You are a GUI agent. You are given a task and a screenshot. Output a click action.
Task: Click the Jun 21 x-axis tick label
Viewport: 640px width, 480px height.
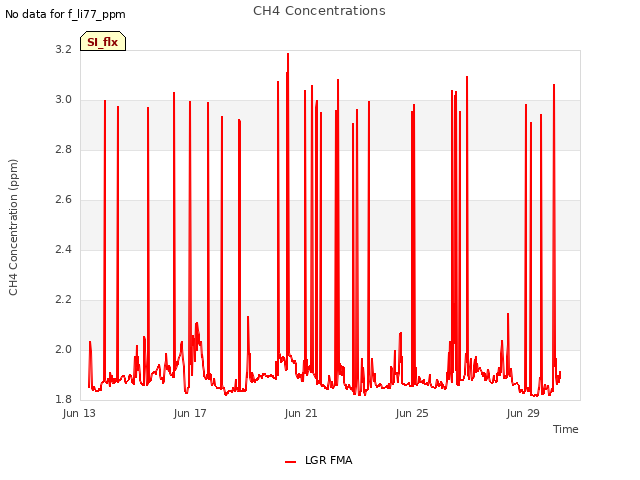pos(301,413)
